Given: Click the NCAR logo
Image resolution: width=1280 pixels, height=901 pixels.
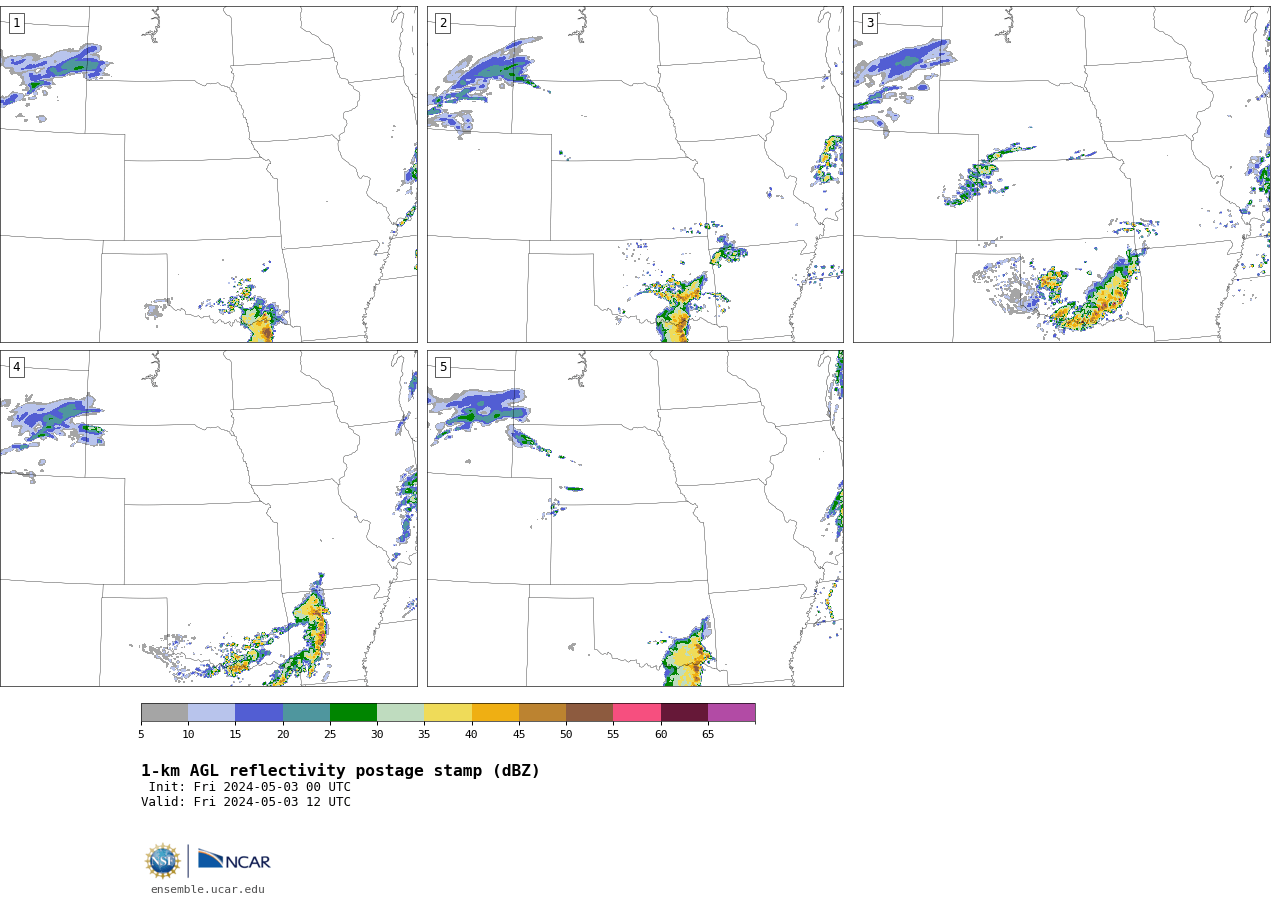Looking at the screenshot, I should point(234,860).
